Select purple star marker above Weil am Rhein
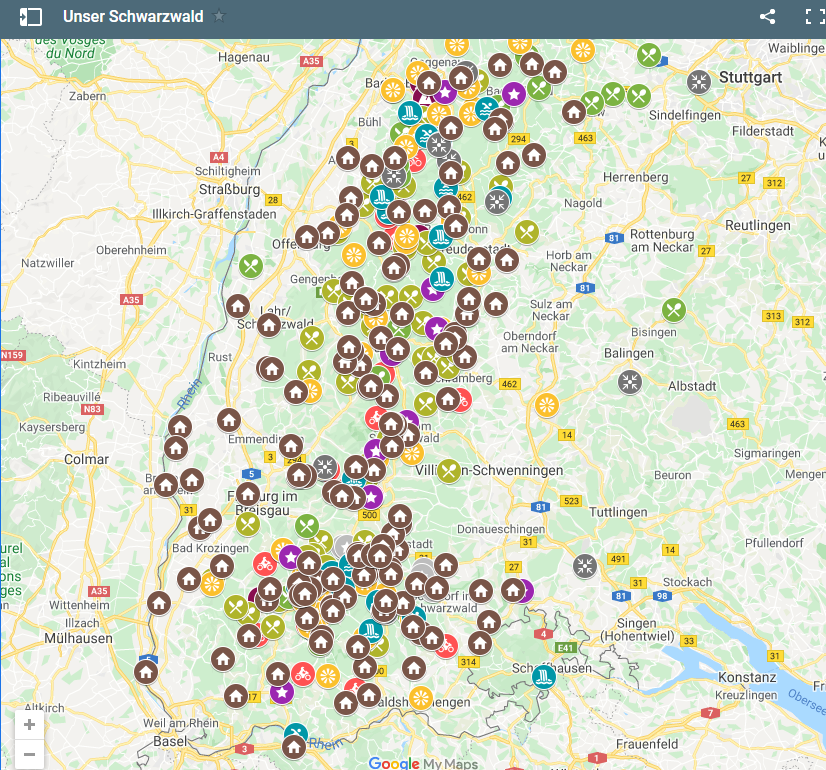This screenshot has width=826, height=770. [282, 692]
